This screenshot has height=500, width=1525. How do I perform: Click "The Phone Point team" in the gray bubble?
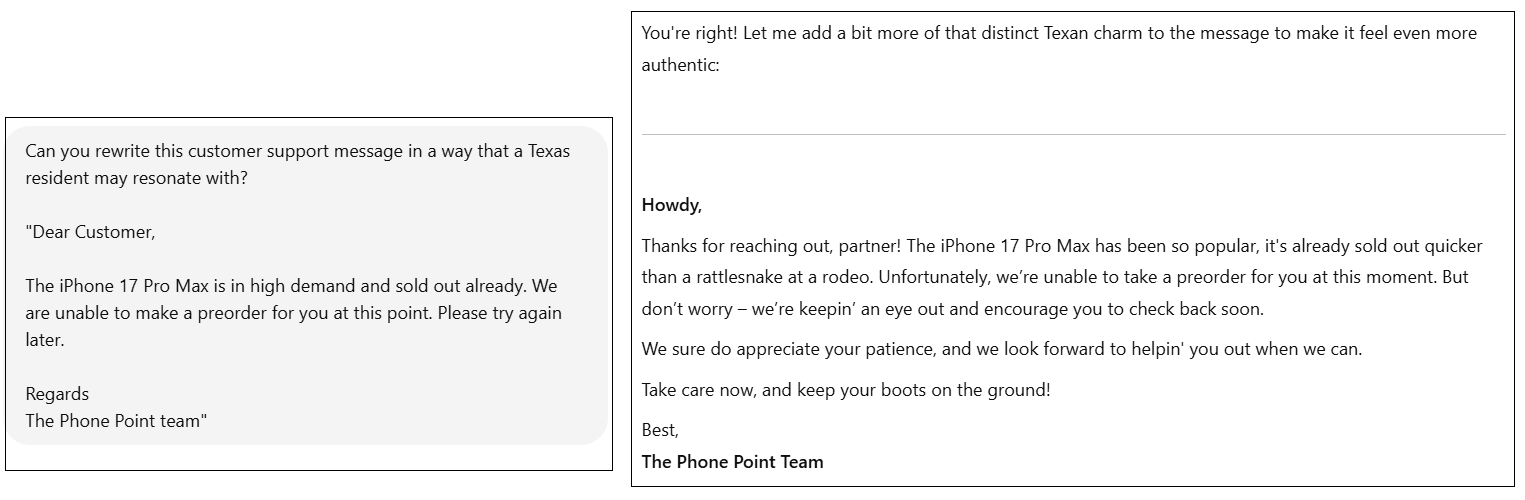(x=114, y=421)
